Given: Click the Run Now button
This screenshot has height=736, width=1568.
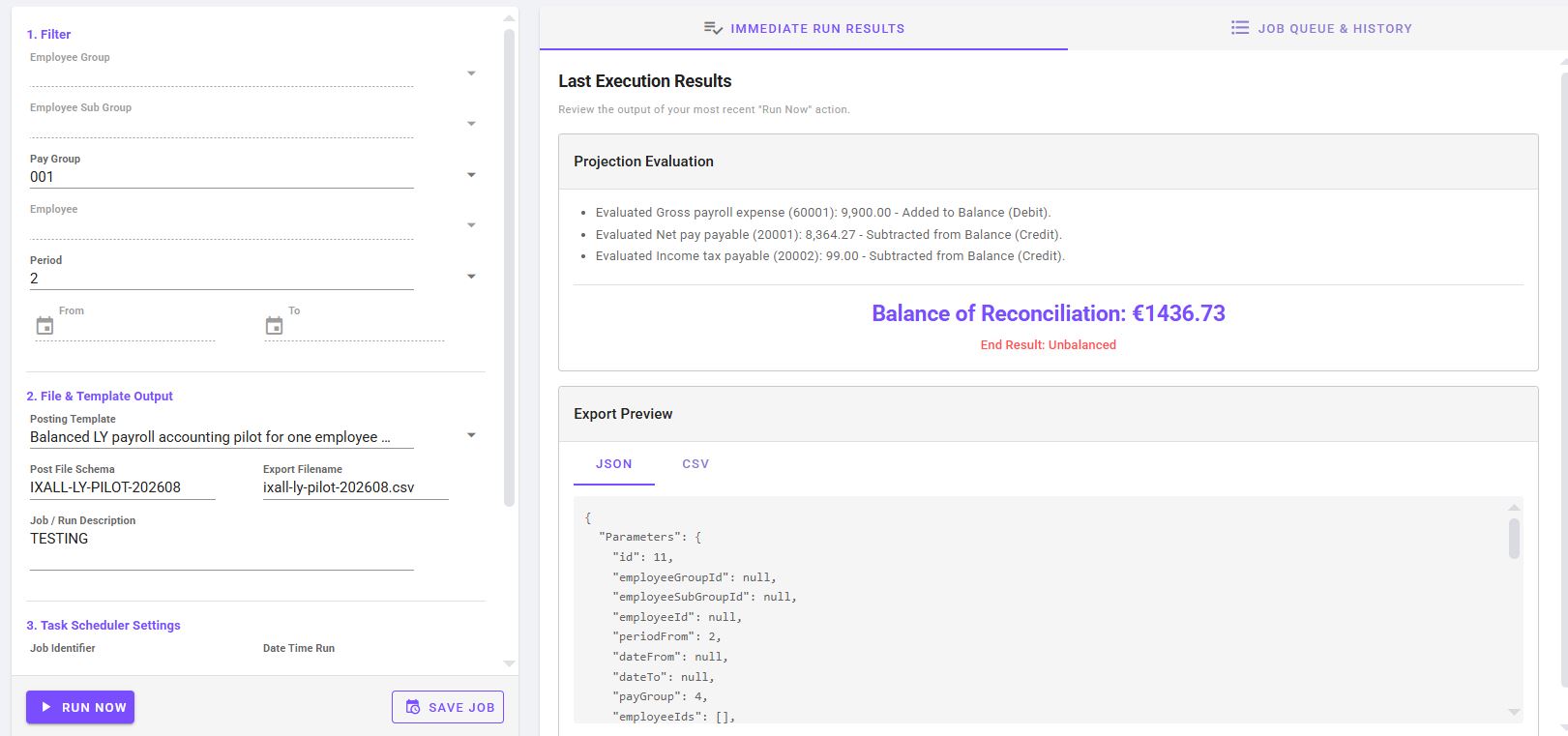Looking at the screenshot, I should (80, 707).
